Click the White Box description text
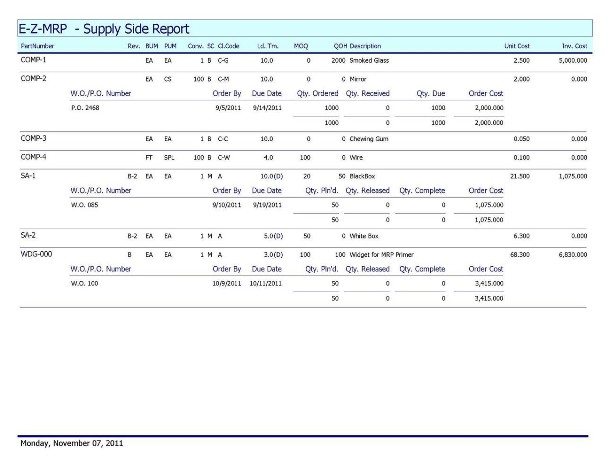 click(366, 234)
